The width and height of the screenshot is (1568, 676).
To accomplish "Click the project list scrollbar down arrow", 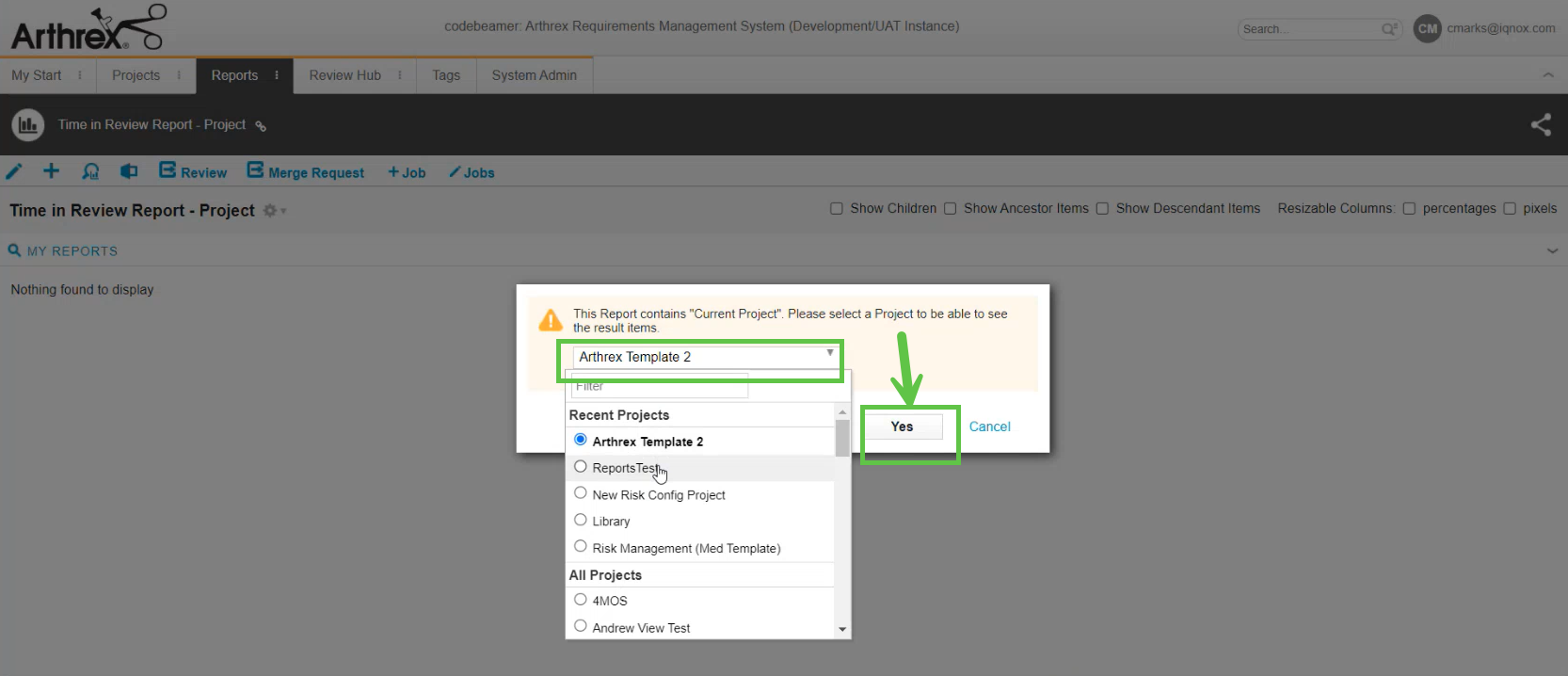I will [842, 629].
